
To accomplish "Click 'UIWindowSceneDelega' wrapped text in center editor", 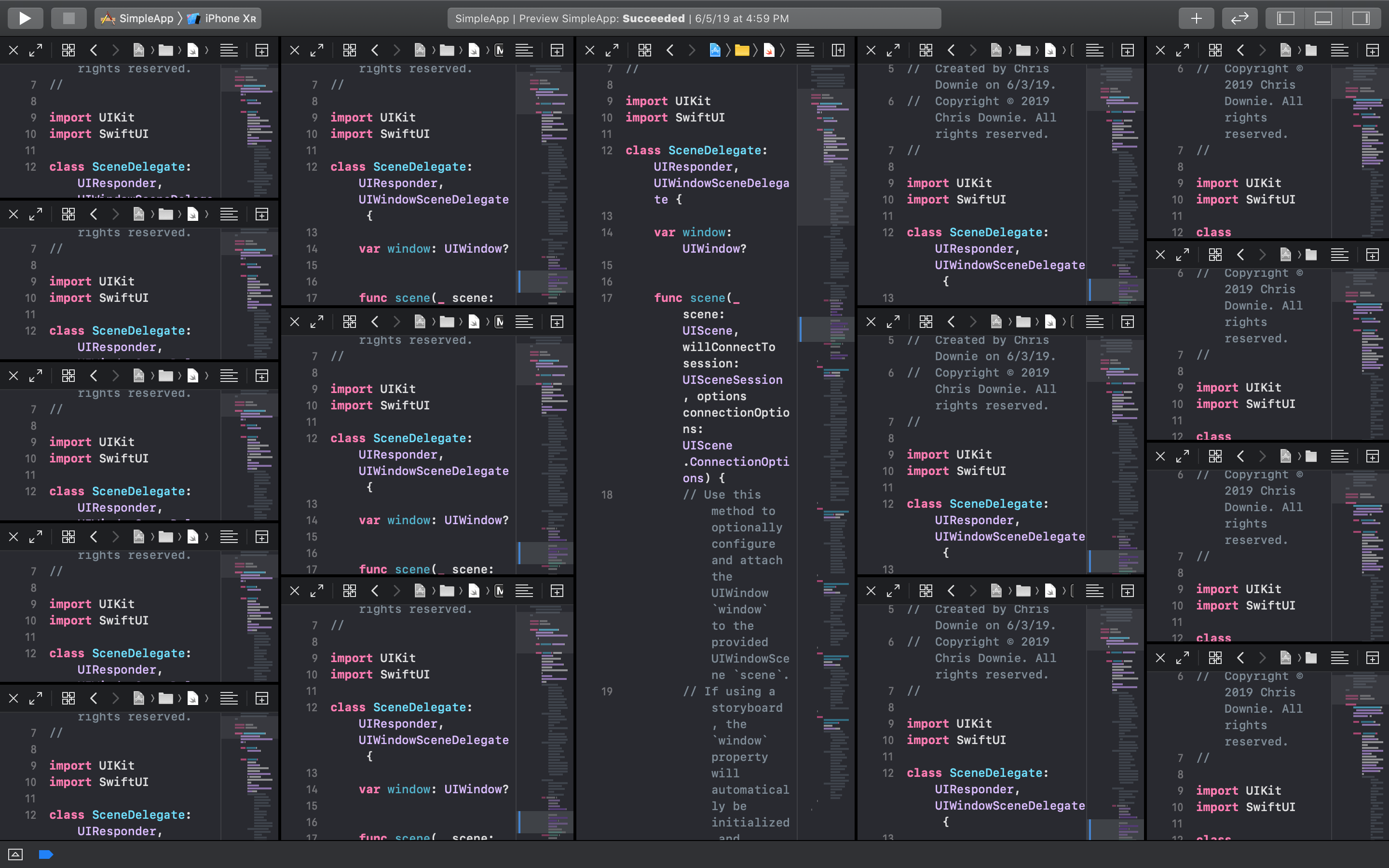I will click(x=722, y=183).
